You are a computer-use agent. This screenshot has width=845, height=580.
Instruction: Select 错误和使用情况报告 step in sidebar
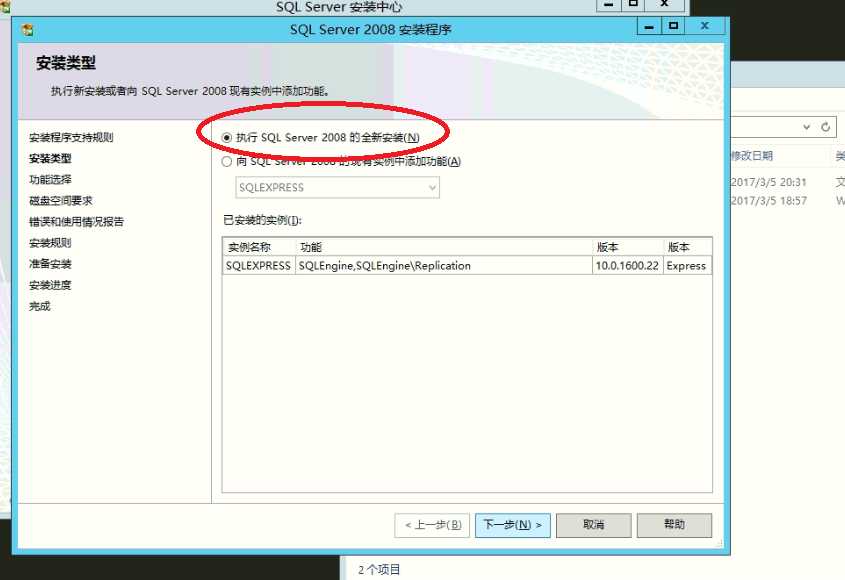[77, 222]
